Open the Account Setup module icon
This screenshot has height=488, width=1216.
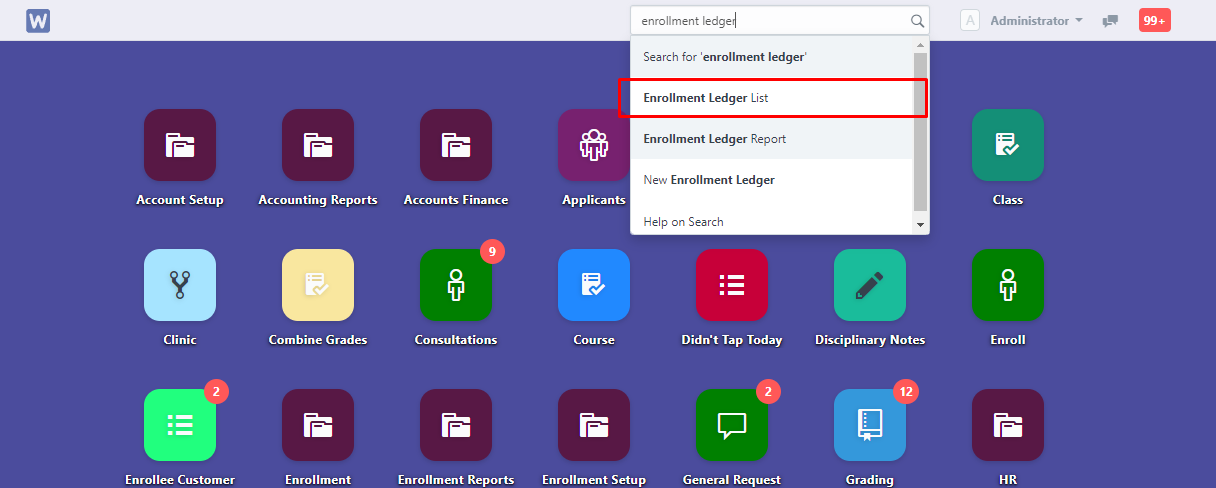(x=180, y=145)
